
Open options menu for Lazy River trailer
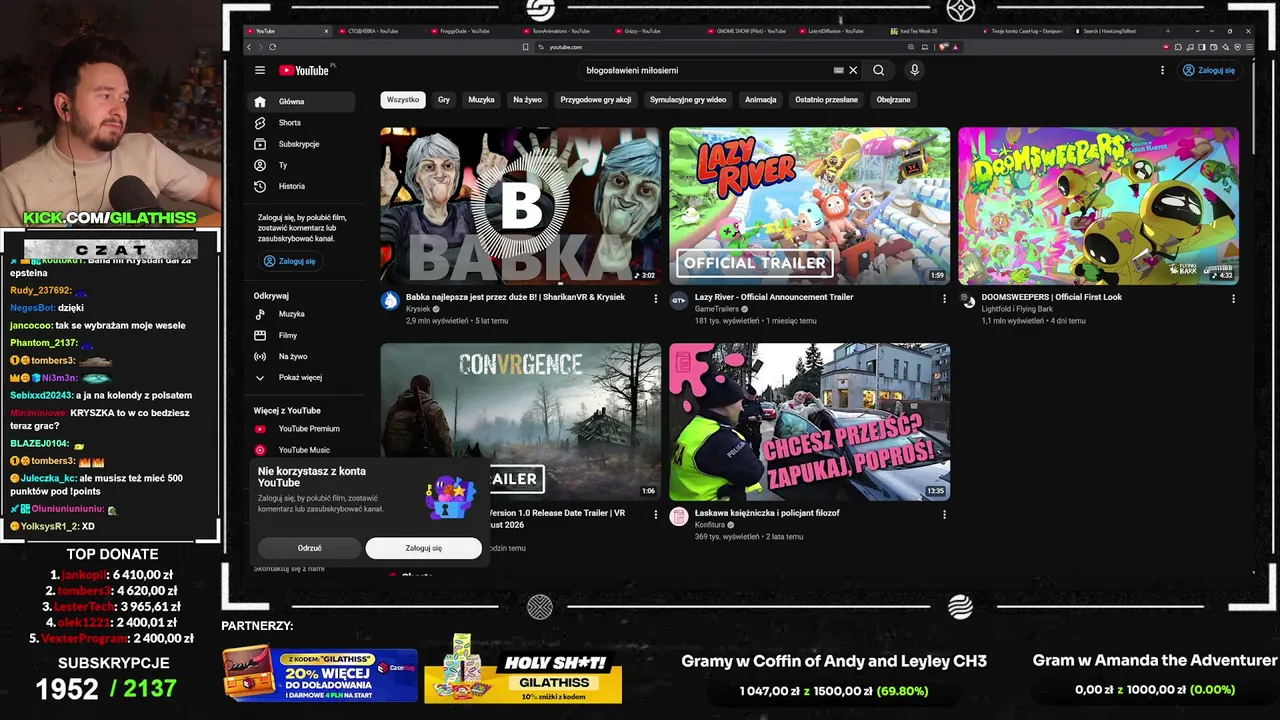[944, 298]
